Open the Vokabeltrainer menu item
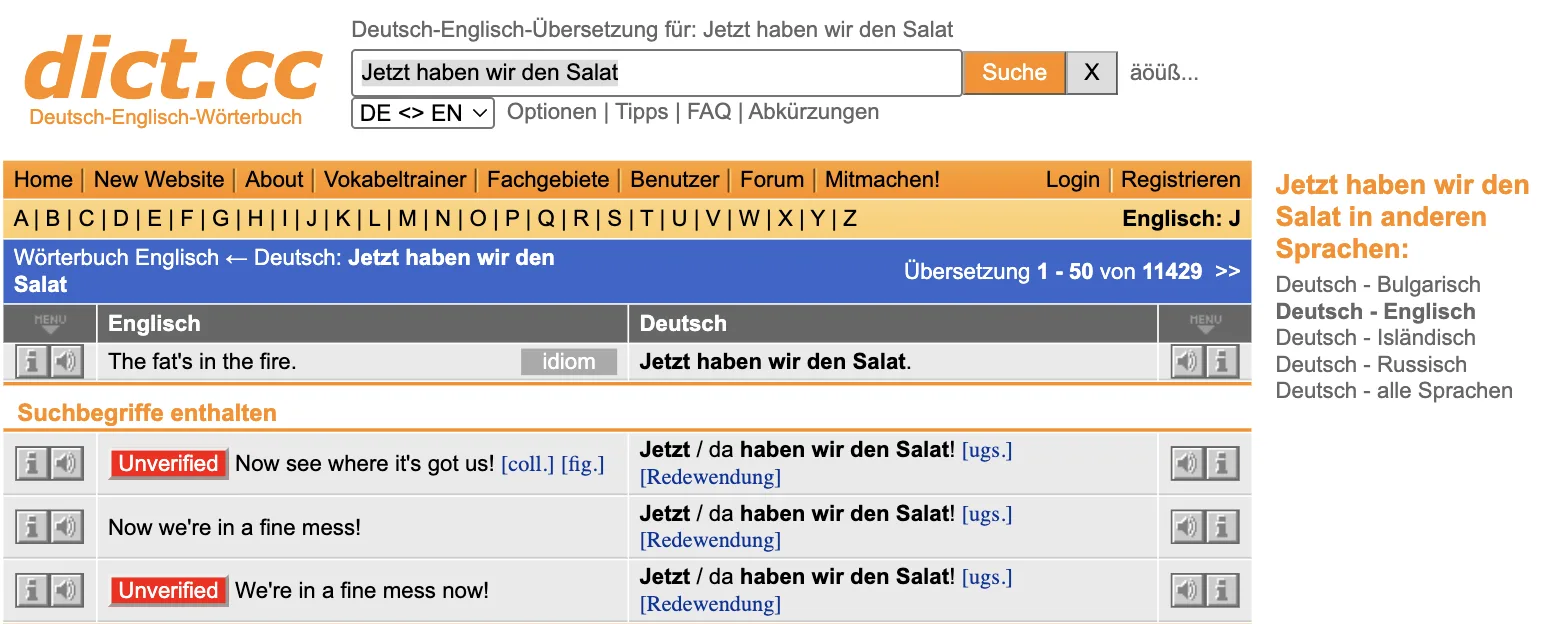1567x624 pixels. (x=395, y=180)
